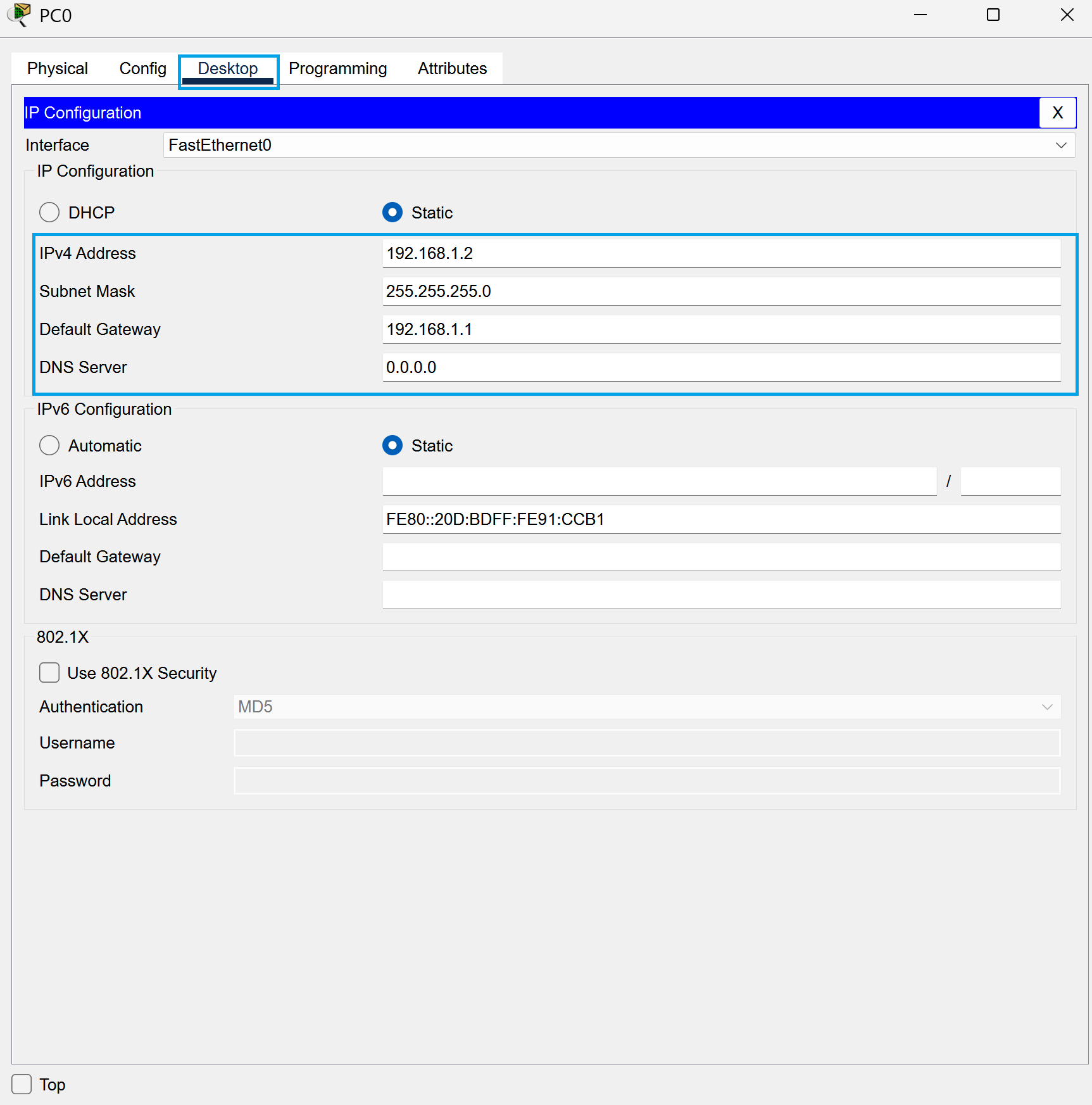Select Static under IPv6 Configuration

tap(392, 445)
